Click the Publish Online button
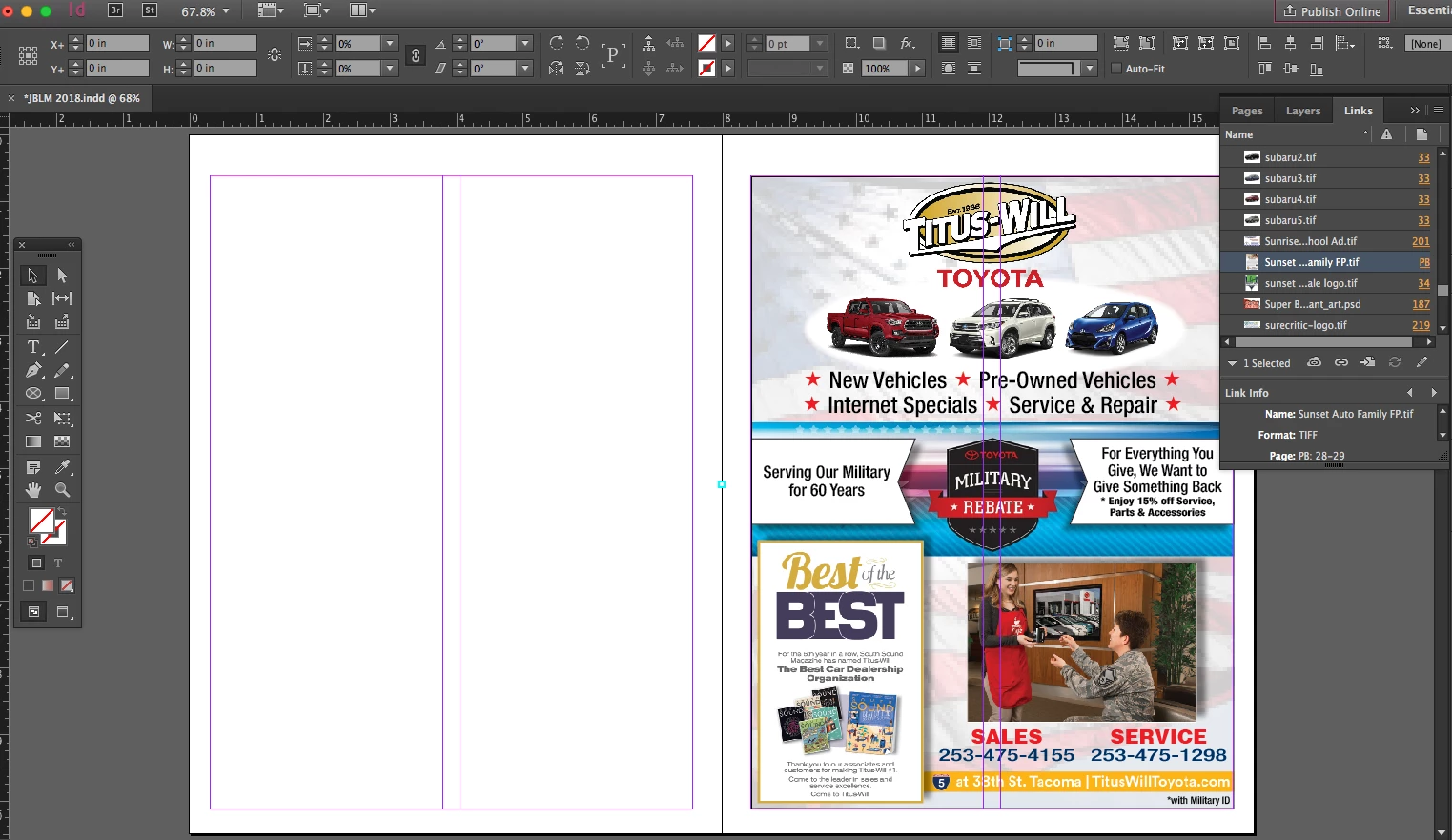The image size is (1452, 840). (x=1331, y=11)
